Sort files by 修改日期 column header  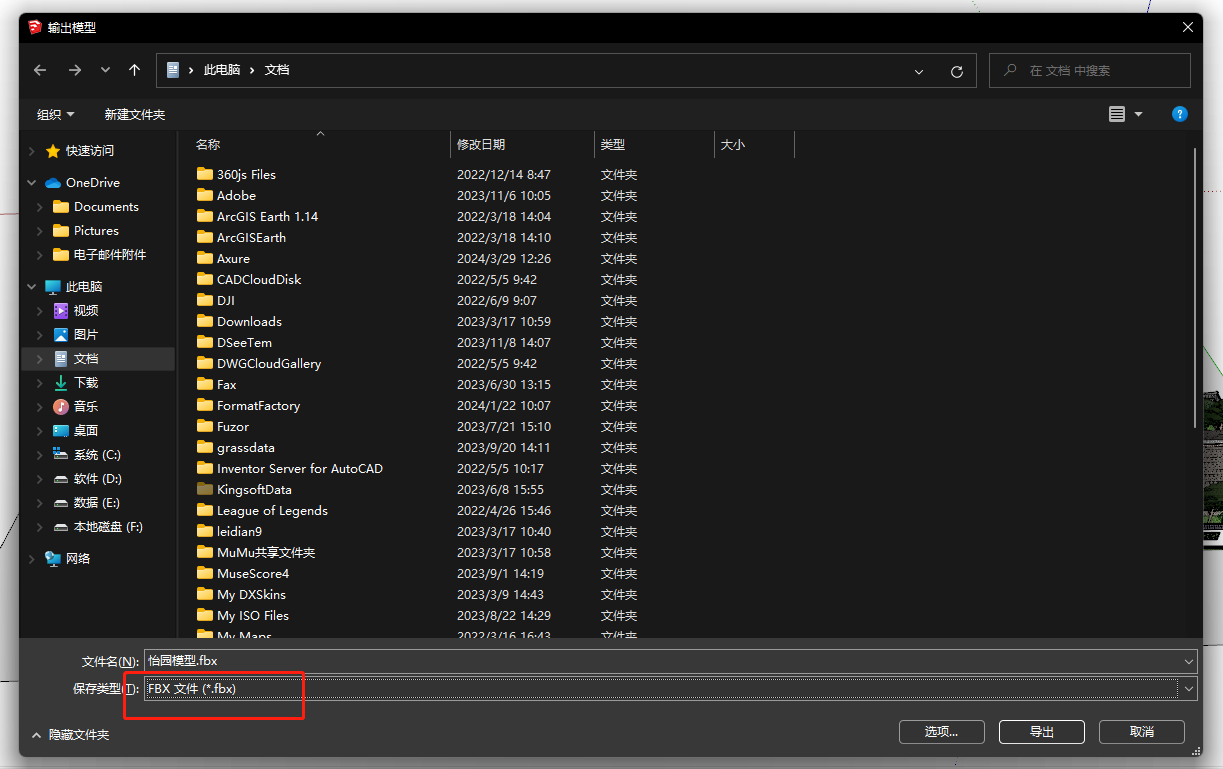tap(481, 144)
